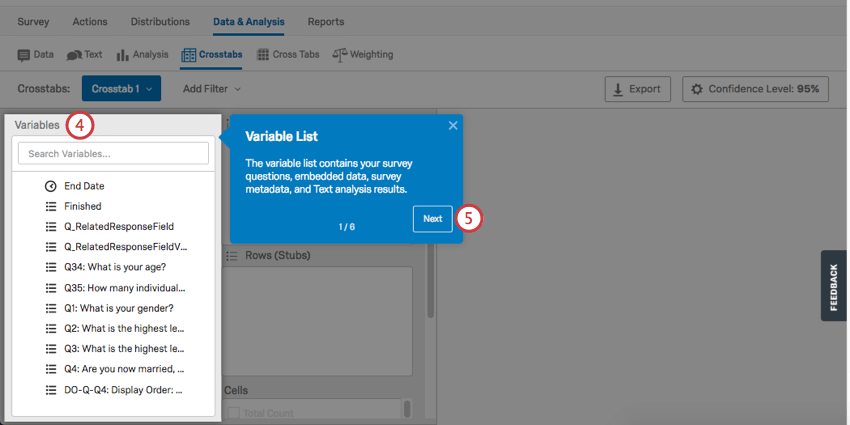Open Confidence Level 95% settings
This screenshot has height=425, width=850.
755,89
